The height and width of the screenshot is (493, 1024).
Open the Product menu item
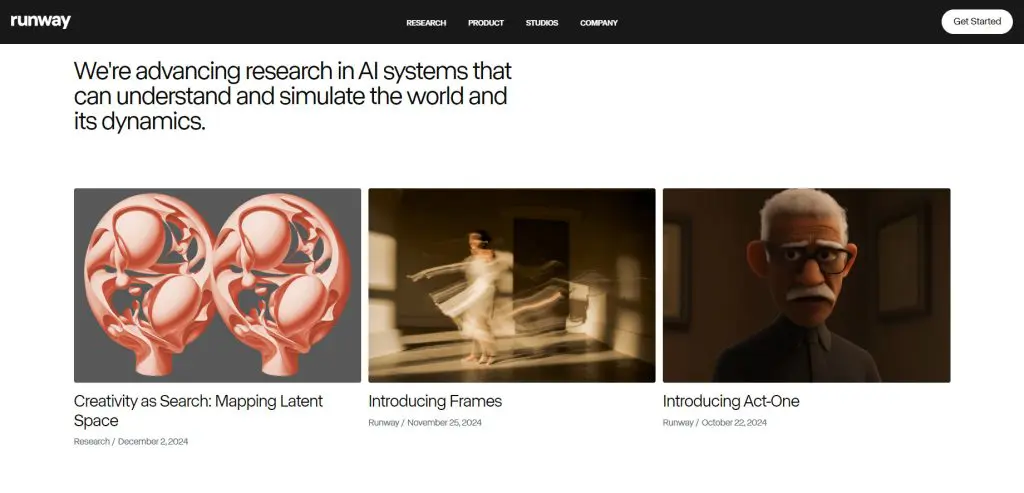(486, 23)
